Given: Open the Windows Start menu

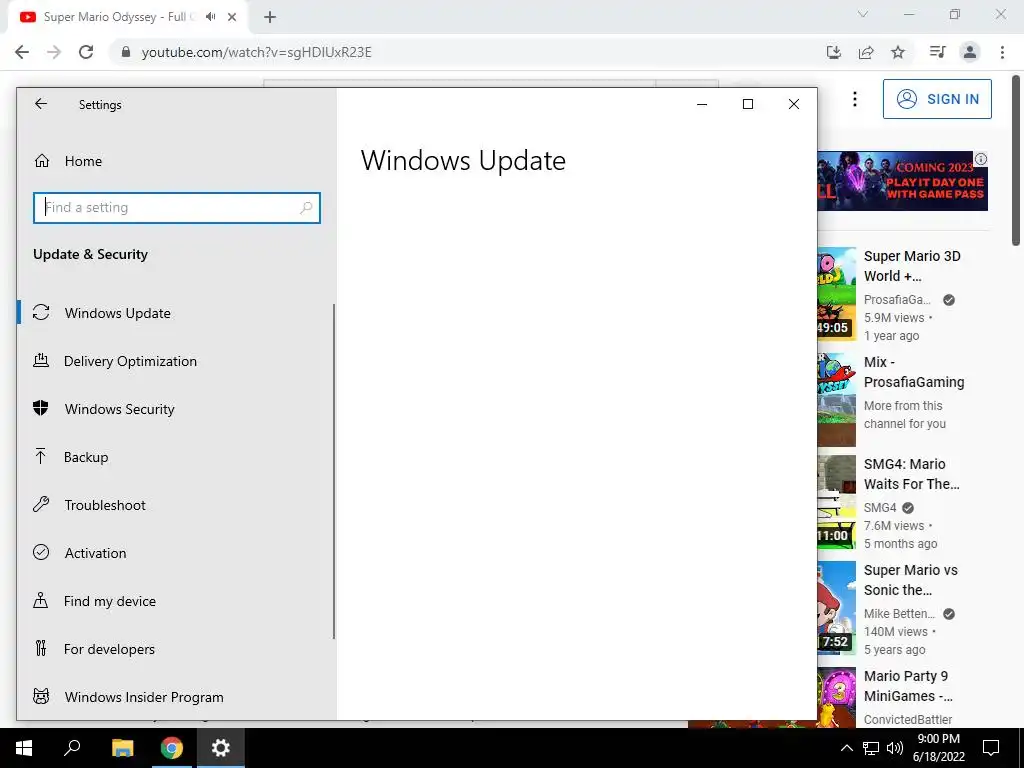Looking at the screenshot, I should tap(24, 748).
